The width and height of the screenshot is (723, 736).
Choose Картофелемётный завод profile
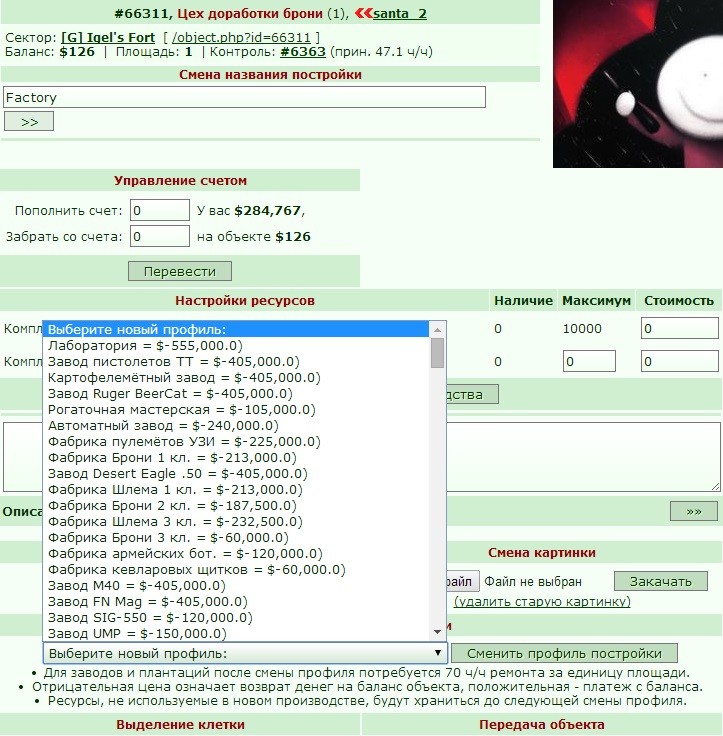236,377
